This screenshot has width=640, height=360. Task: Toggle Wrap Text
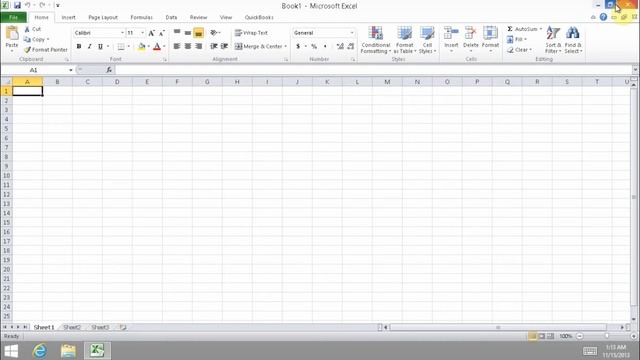point(251,33)
